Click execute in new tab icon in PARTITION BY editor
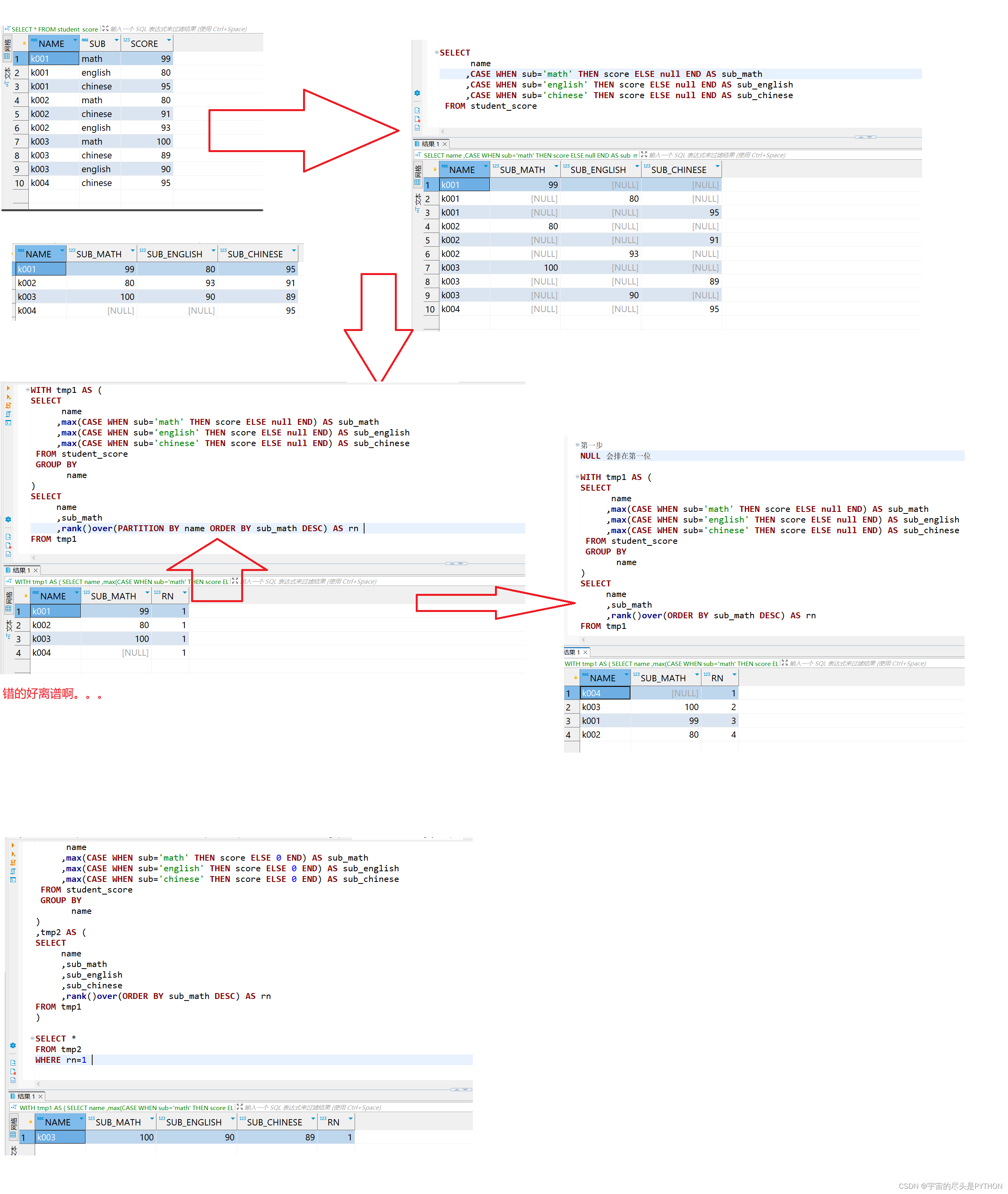Viewport: 1008px width, 1194px height. (8, 397)
